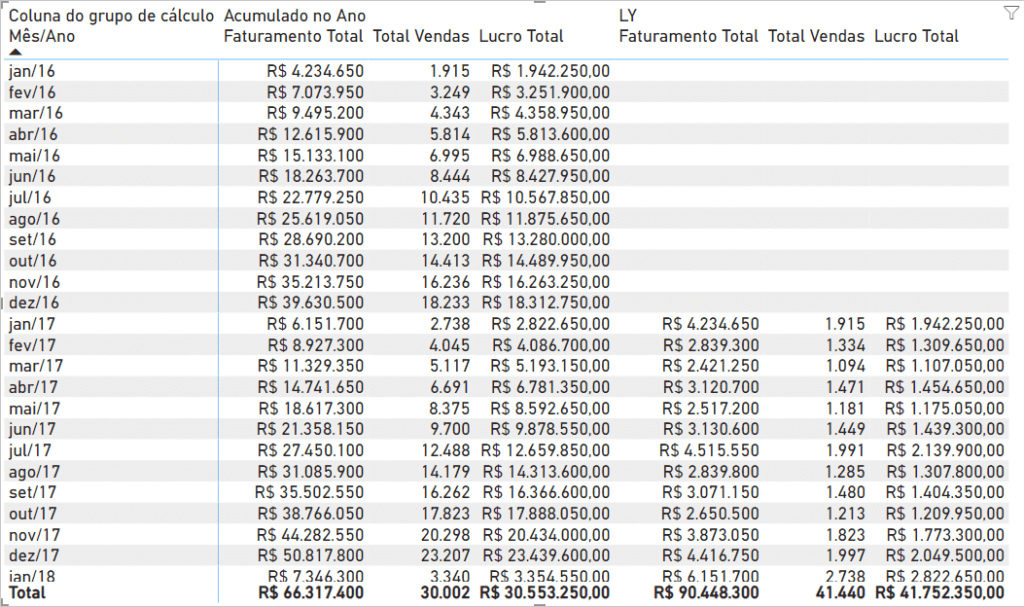The height and width of the screenshot is (607, 1024).
Task: Select the dez/16 row label
Action: pos(34,303)
